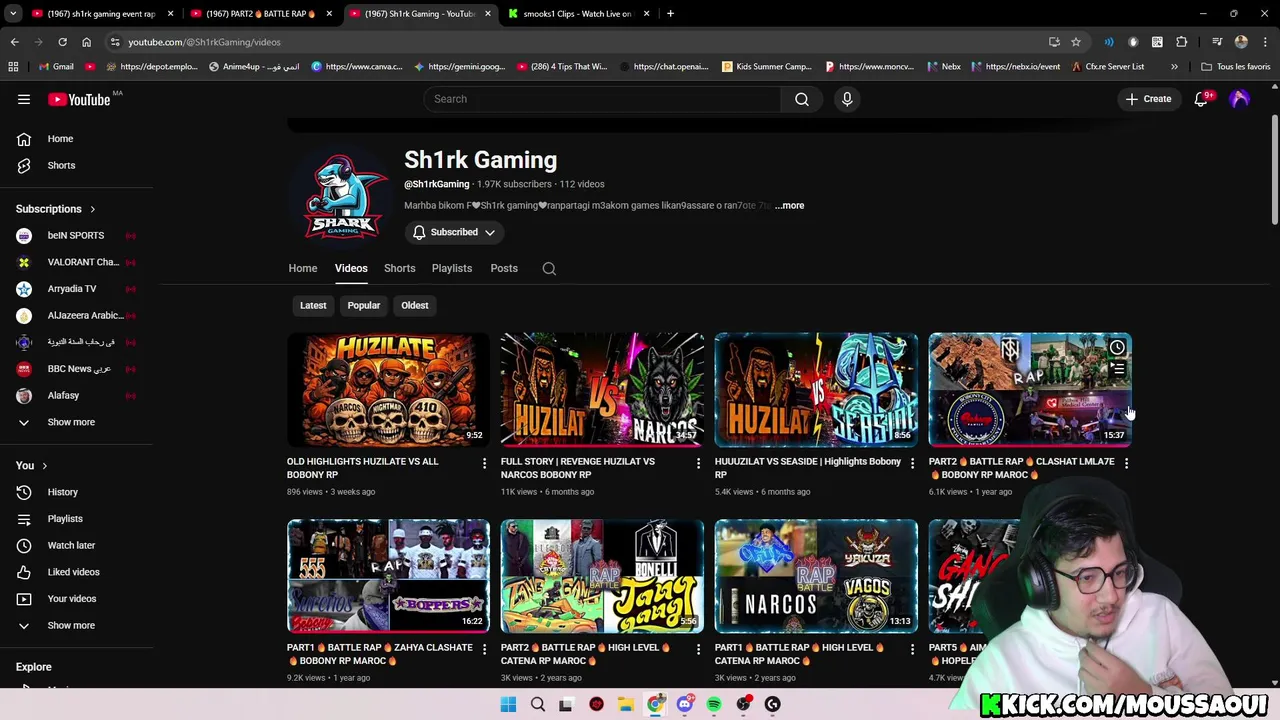The image size is (1280, 720).
Task: Open Watch later in the sidebar
Action: [x=71, y=545]
